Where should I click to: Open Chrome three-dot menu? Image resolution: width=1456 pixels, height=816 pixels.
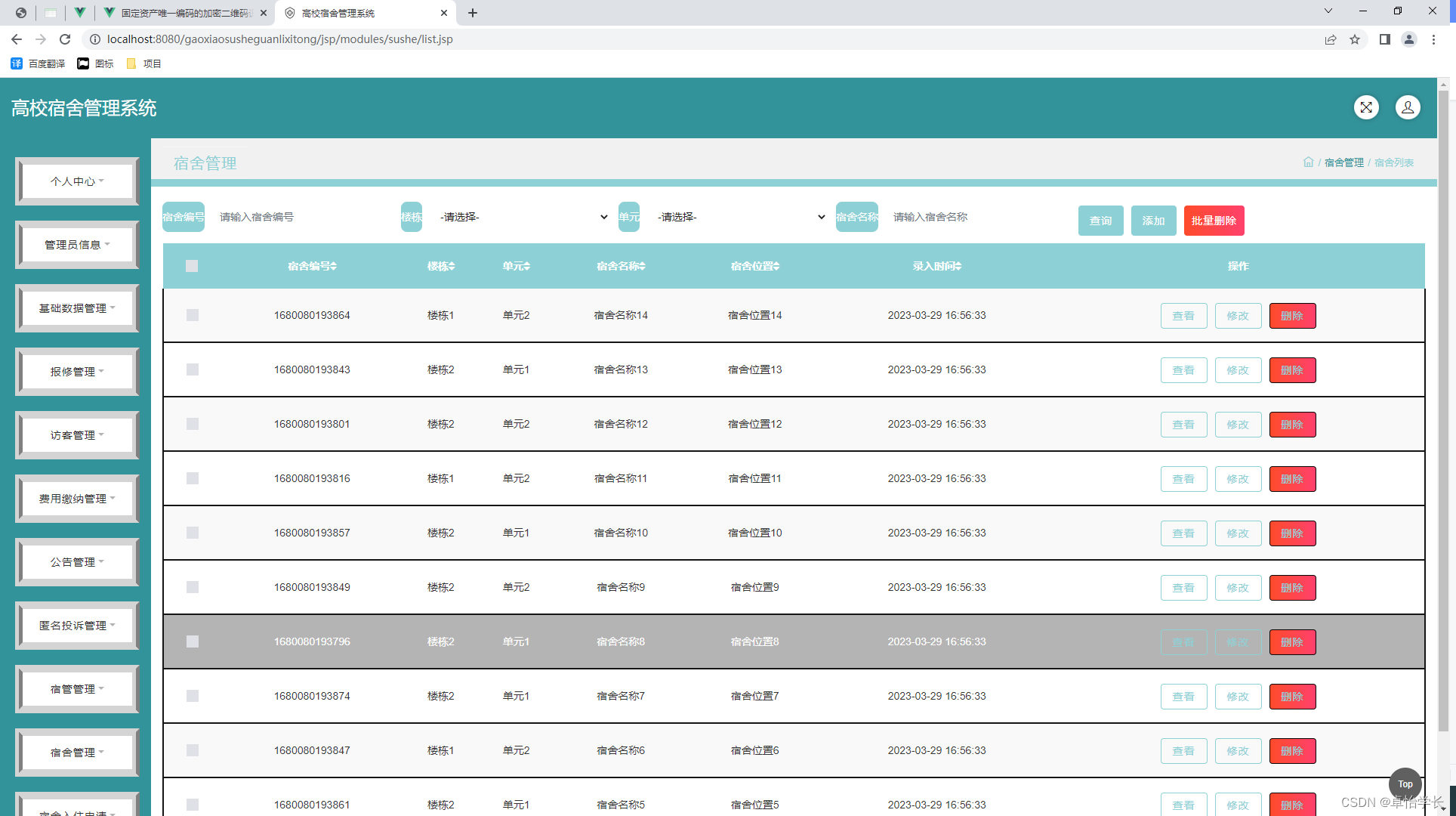pyautogui.click(x=1433, y=39)
